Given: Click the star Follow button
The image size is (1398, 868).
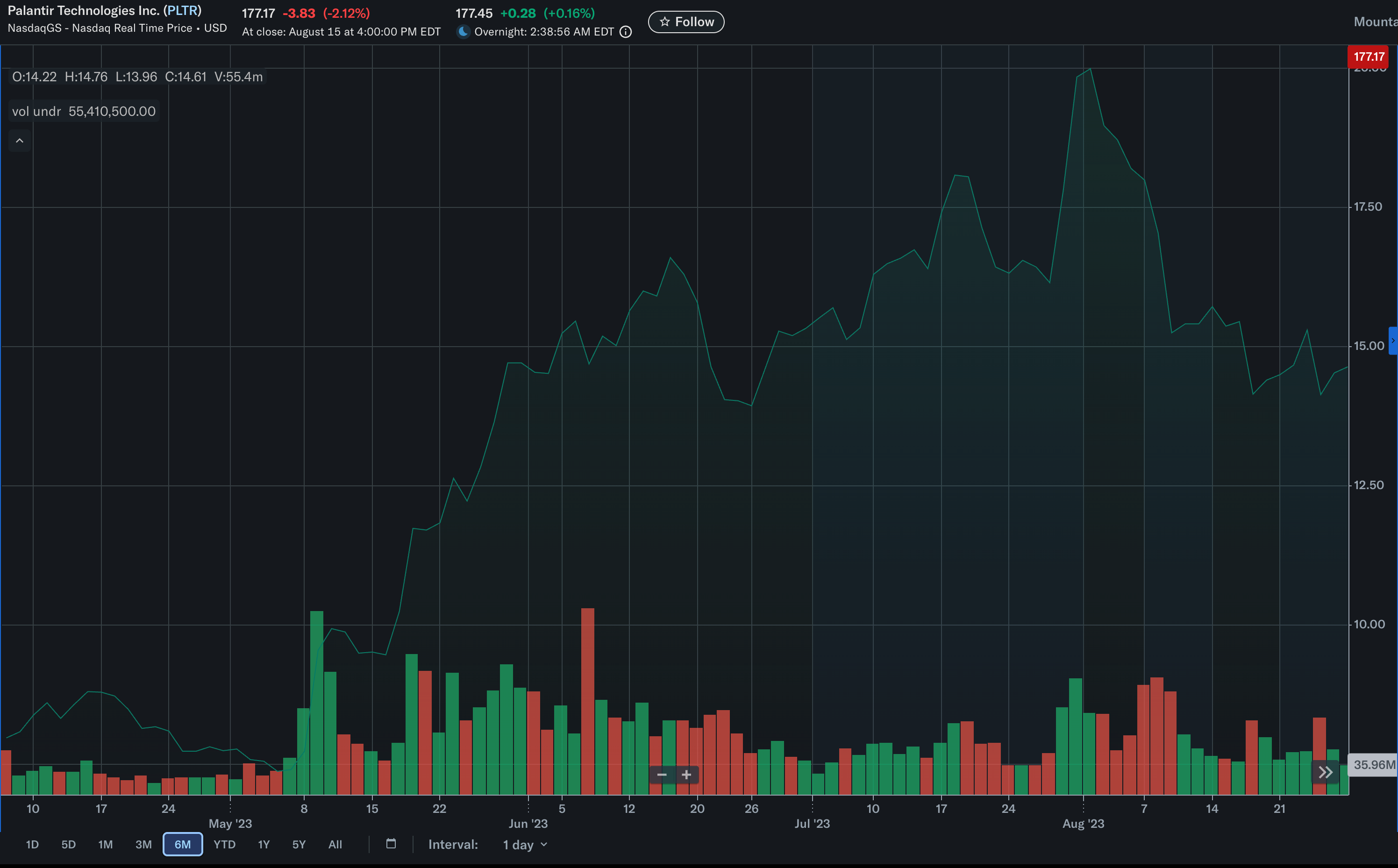Looking at the screenshot, I should point(685,22).
